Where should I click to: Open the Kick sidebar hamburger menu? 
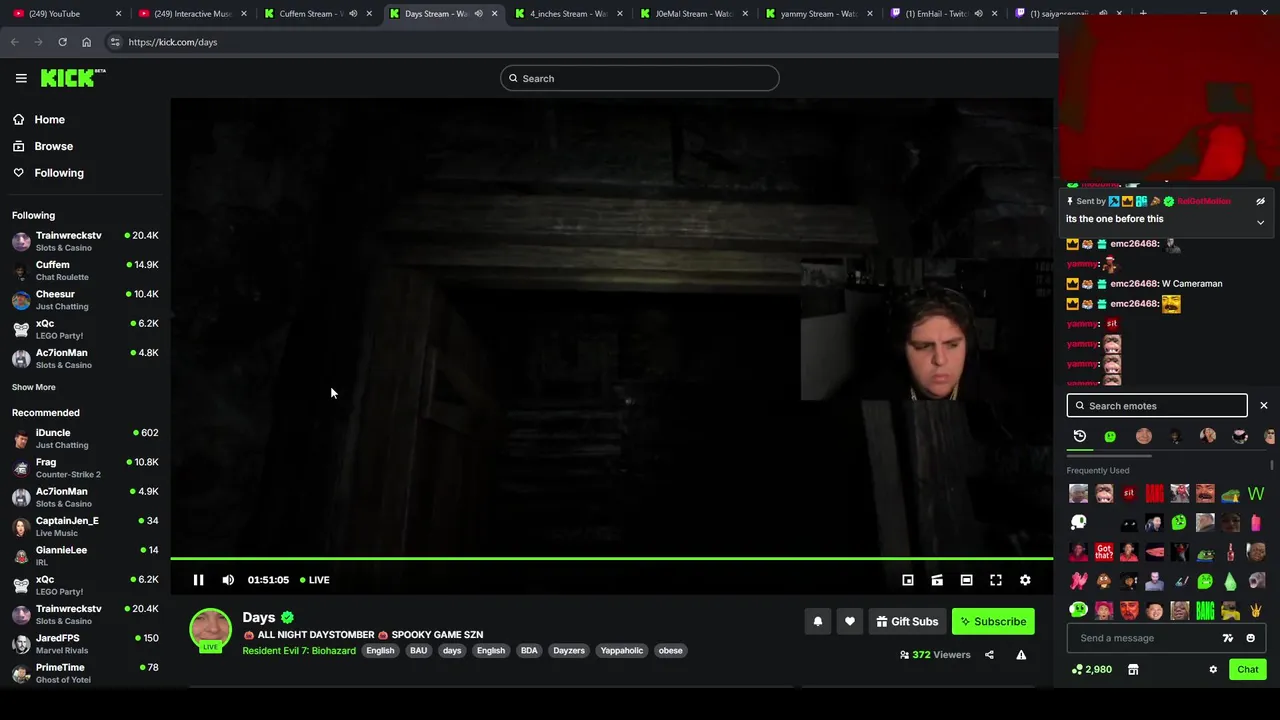21,78
